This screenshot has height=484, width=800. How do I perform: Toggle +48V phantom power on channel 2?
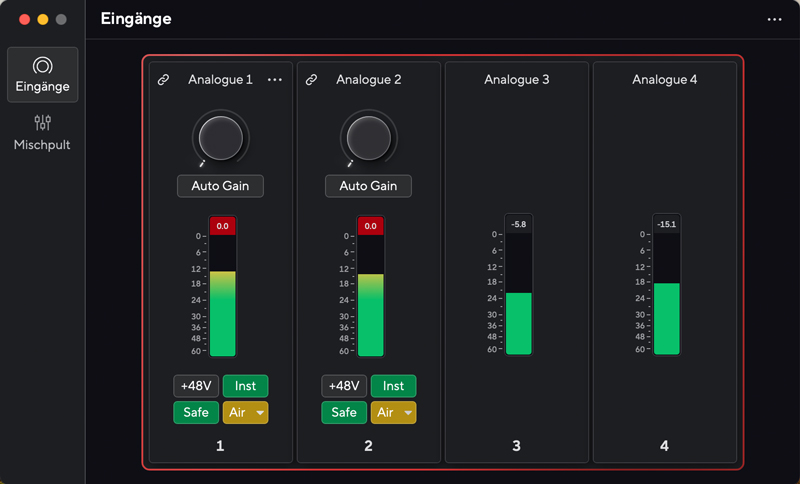pos(344,386)
